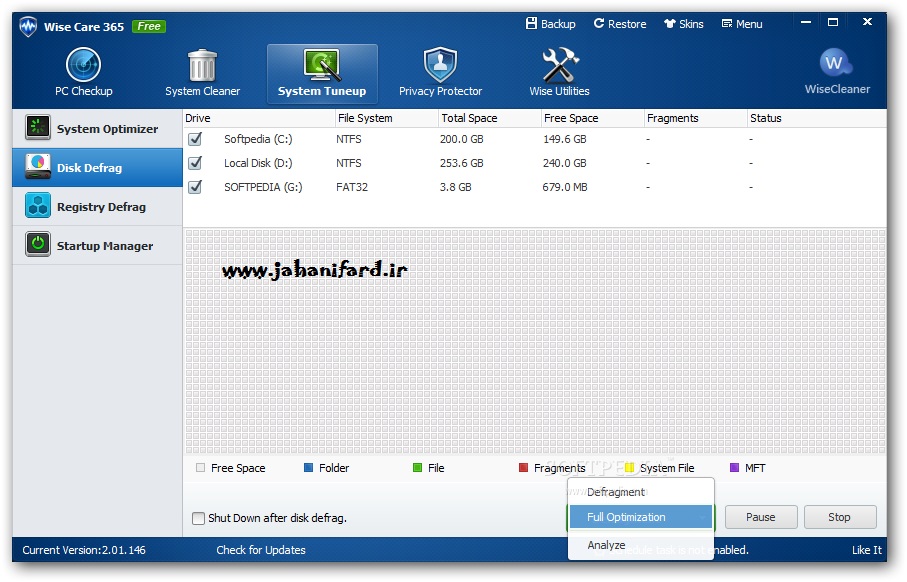Screen dimensions: 907x582
Task: Open the Skins menu
Action: coord(684,24)
